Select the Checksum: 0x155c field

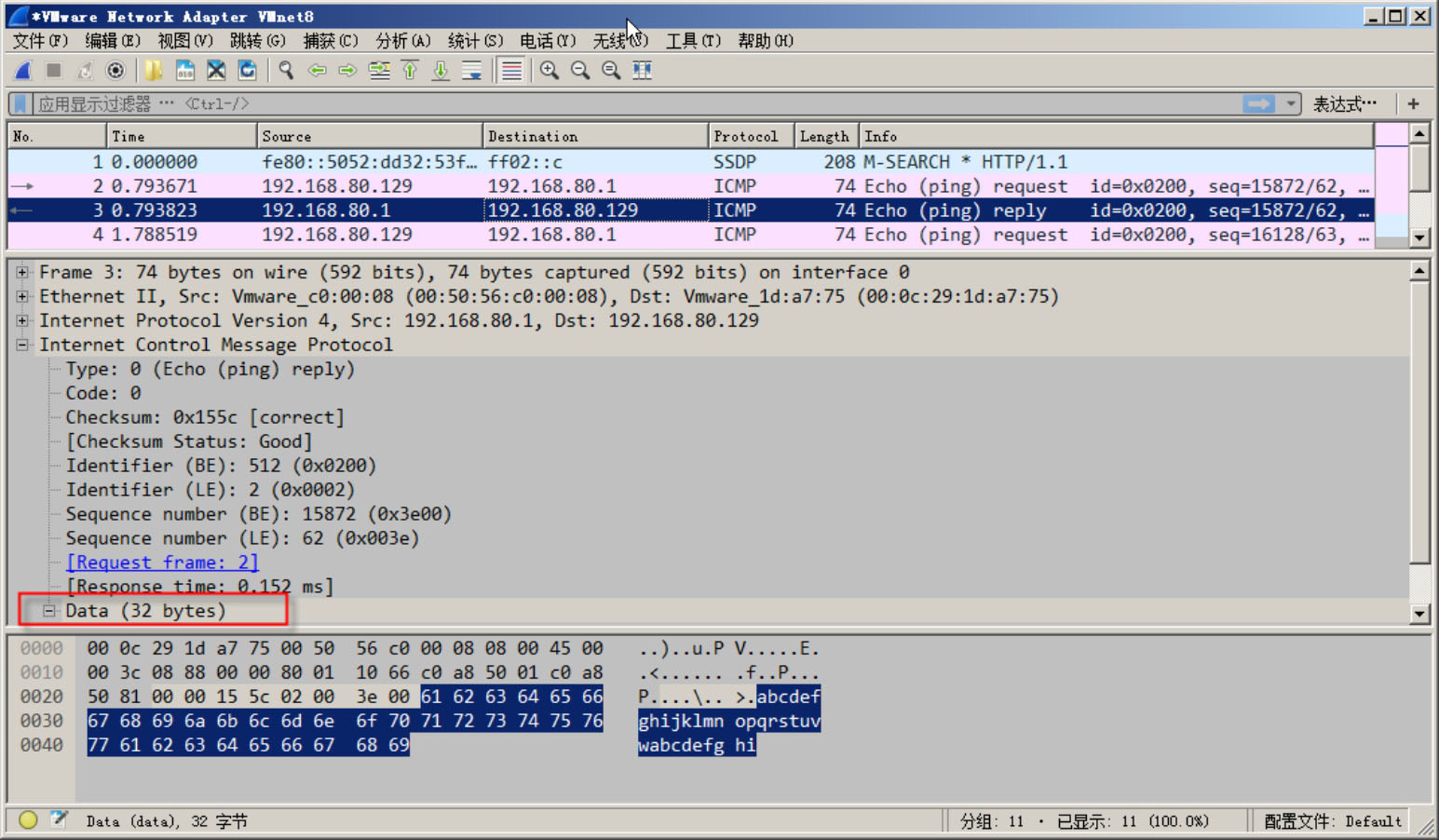click(205, 417)
